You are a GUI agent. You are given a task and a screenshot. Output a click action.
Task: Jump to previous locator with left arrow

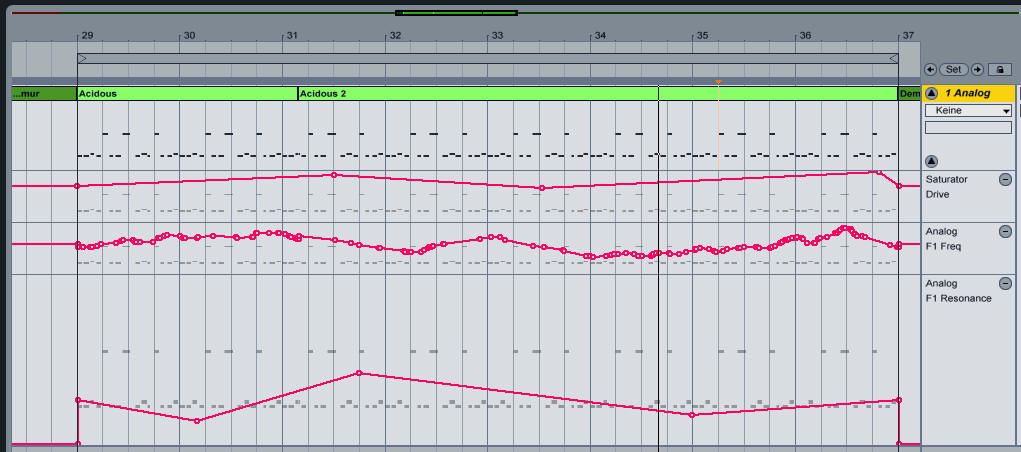[930, 69]
